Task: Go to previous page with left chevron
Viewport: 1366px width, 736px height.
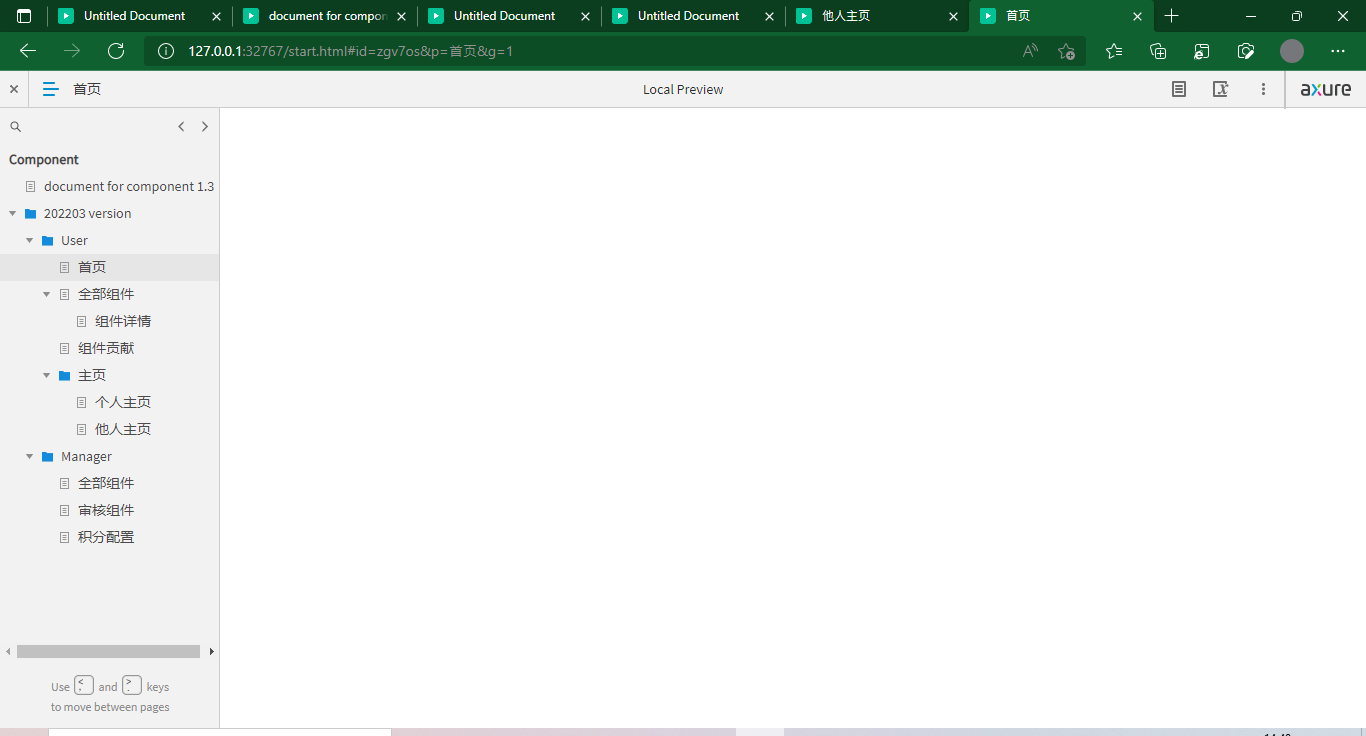Action: tap(181, 126)
